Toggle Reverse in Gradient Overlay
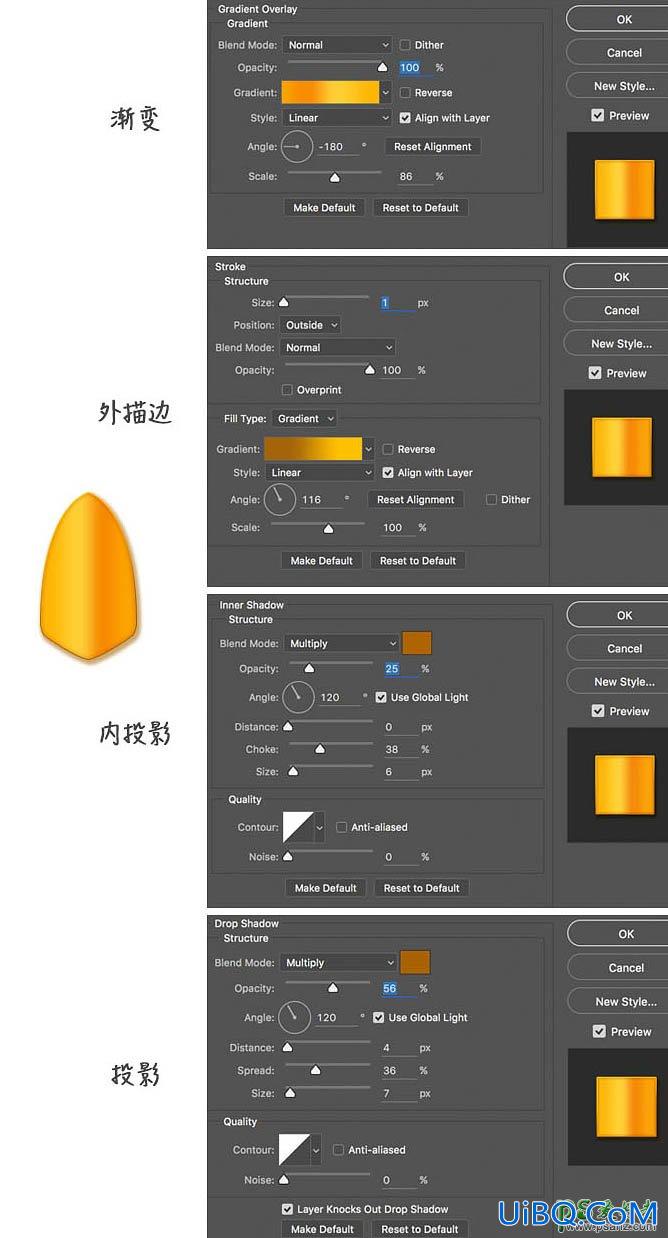 [x=405, y=93]
